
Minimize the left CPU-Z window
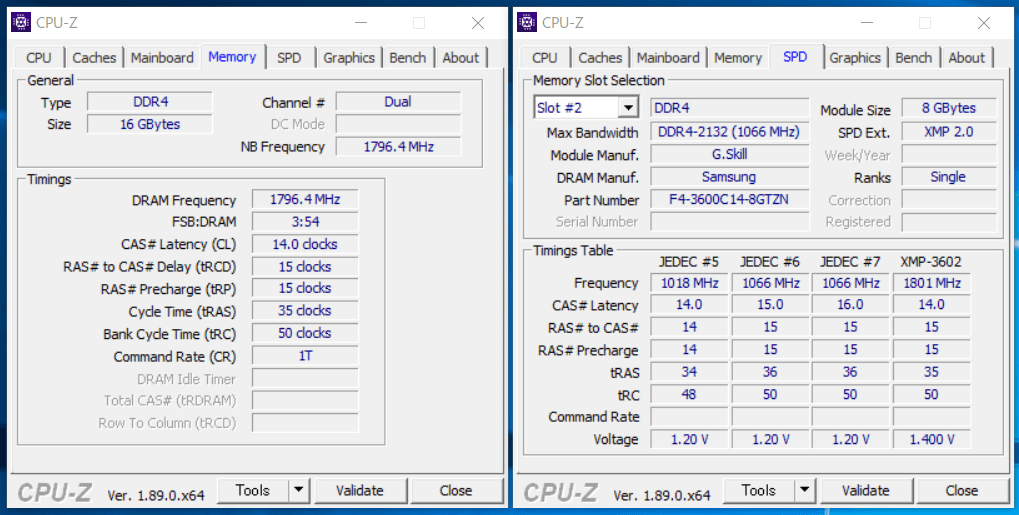pos(361,23)
